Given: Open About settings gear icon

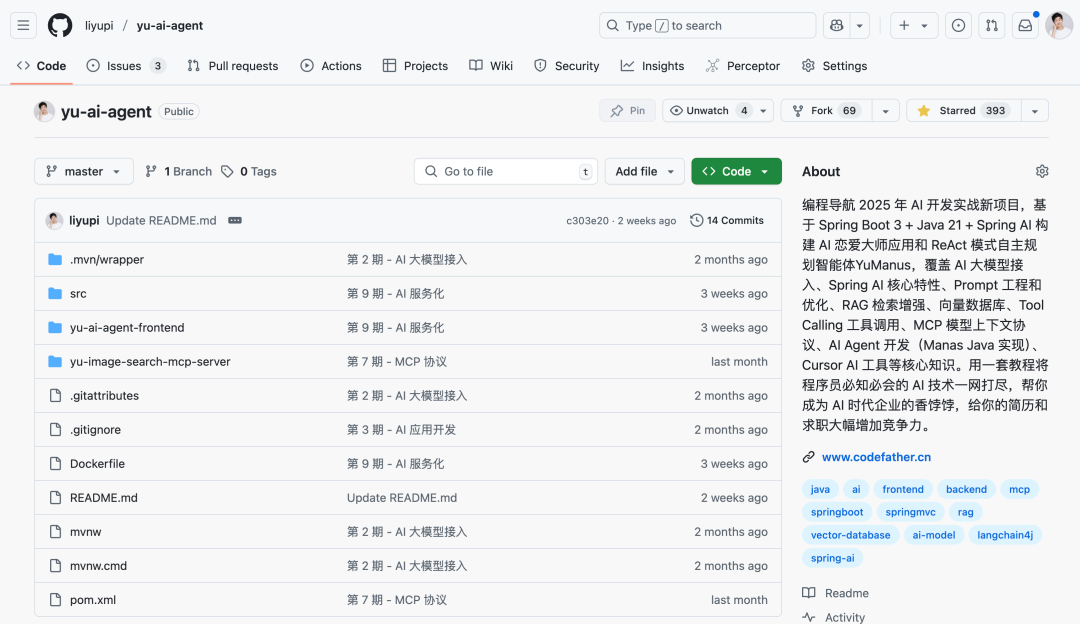Looking at the screenshot, I should click(x=1042, y=171).
